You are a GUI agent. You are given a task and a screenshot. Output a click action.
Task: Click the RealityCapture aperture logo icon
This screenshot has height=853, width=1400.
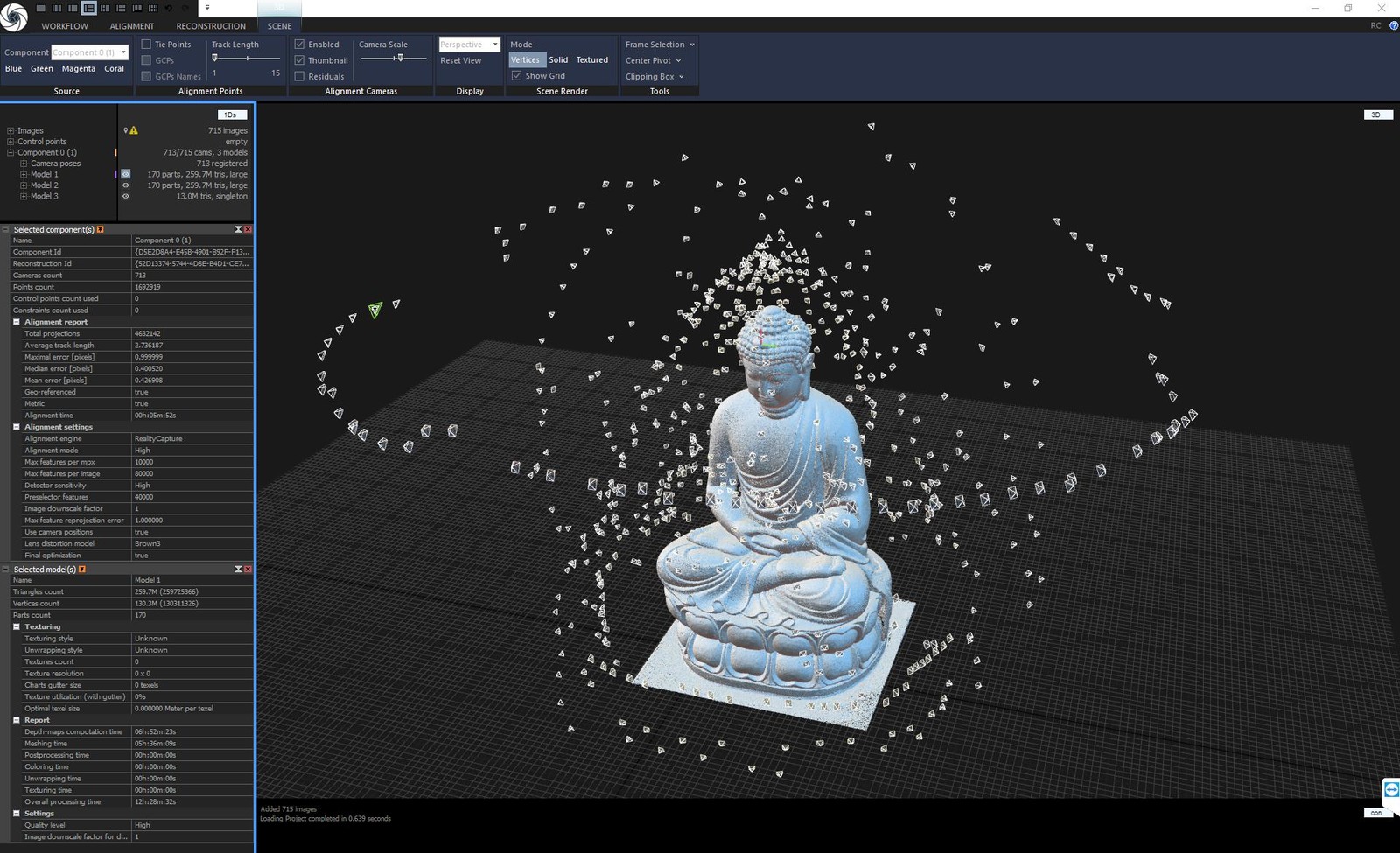point(13,17)
